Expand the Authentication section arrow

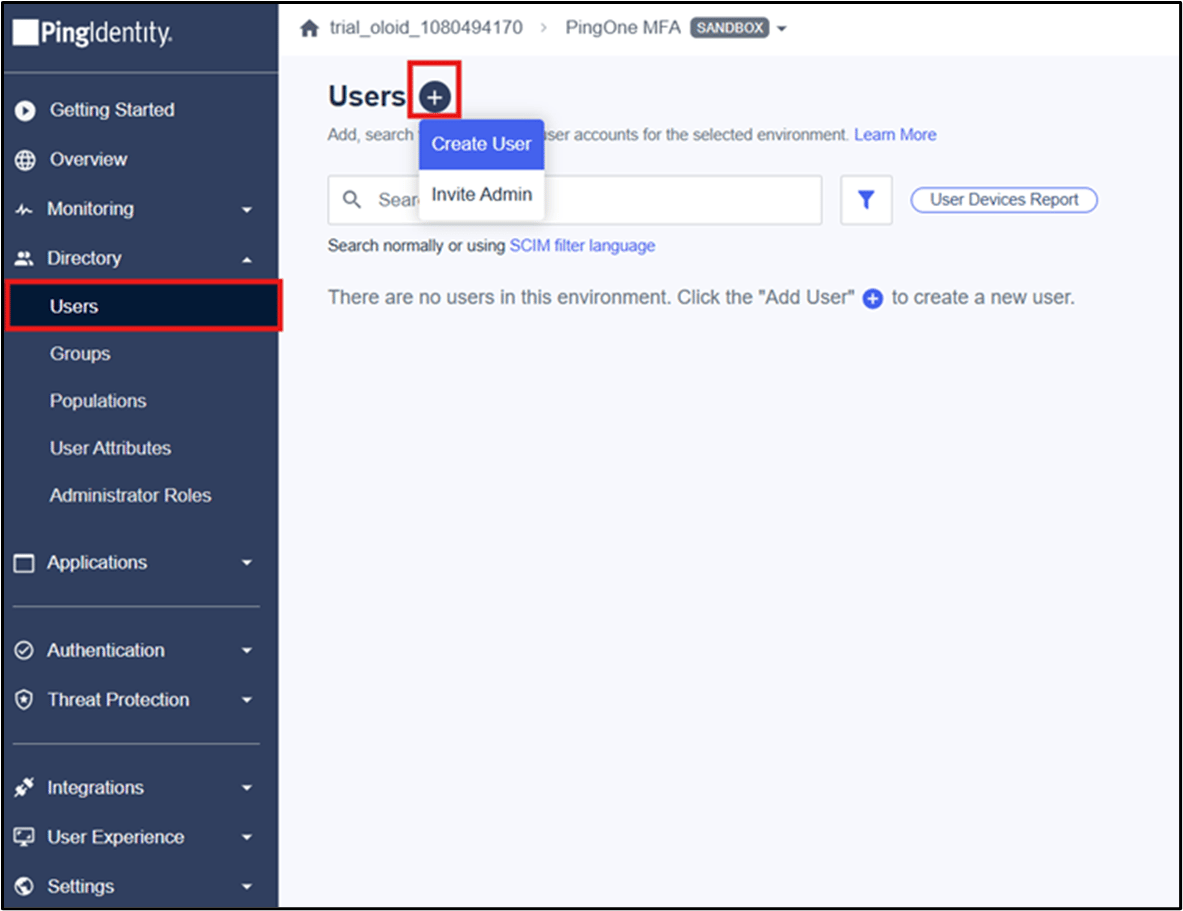[247, 651]
